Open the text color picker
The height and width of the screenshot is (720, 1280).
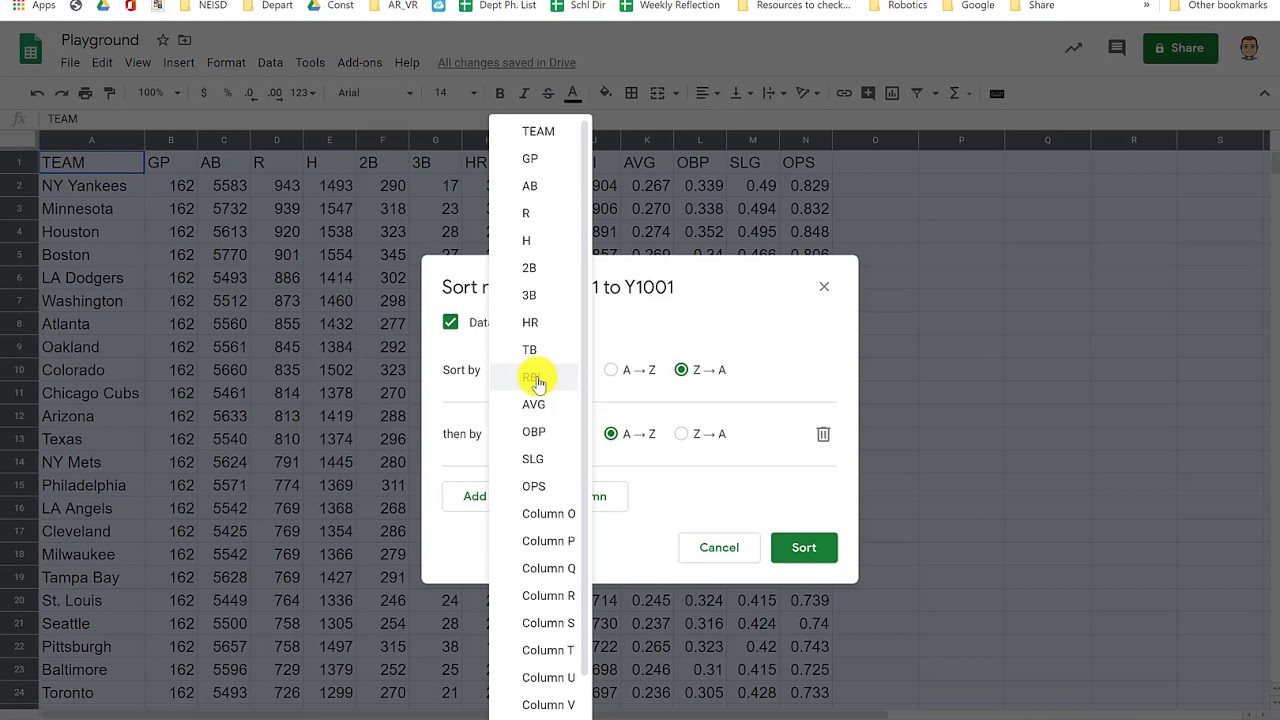(573, 93)
